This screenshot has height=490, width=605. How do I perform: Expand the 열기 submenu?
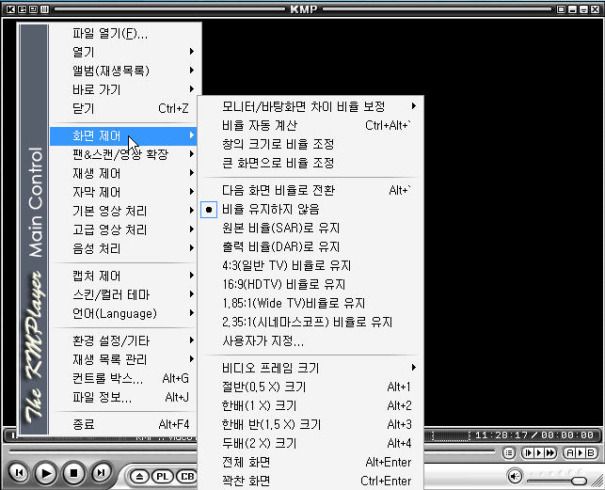(123, 52)
